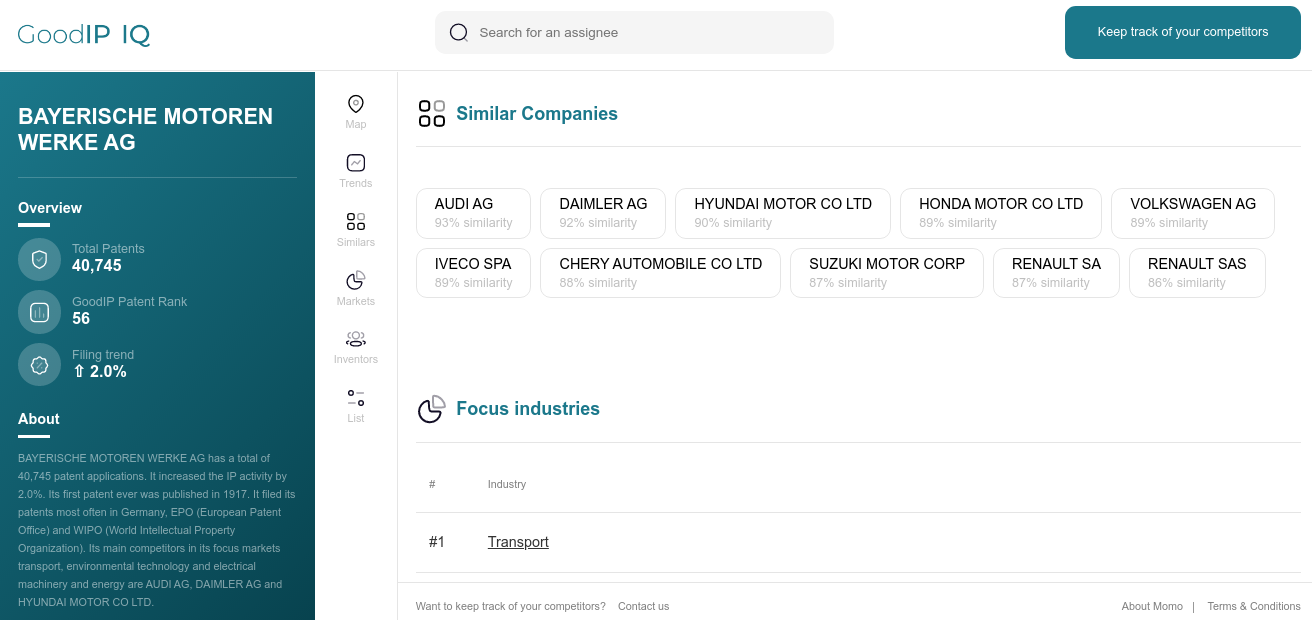Open the DAIMLER AG company card
The width and height of the screenshot is (1312, 620).
(603, 213)
